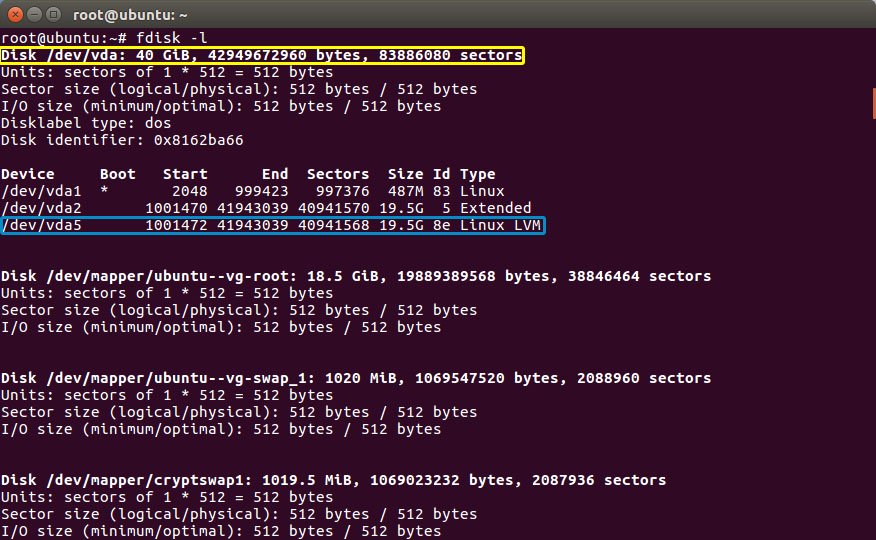Viewport: 876px width, 540px height.
Task: Click the blue-highlighted /dev/vda5 partition row
Action: 272,225
